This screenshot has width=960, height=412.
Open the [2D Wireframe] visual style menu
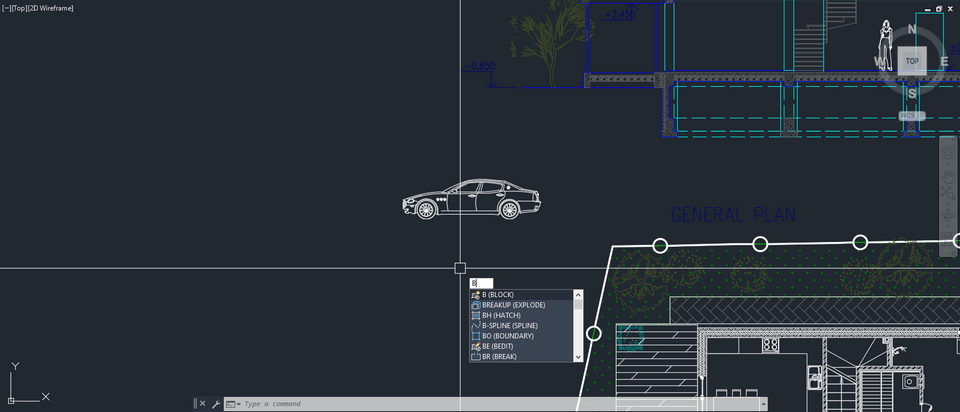click(x=50, y=9)
